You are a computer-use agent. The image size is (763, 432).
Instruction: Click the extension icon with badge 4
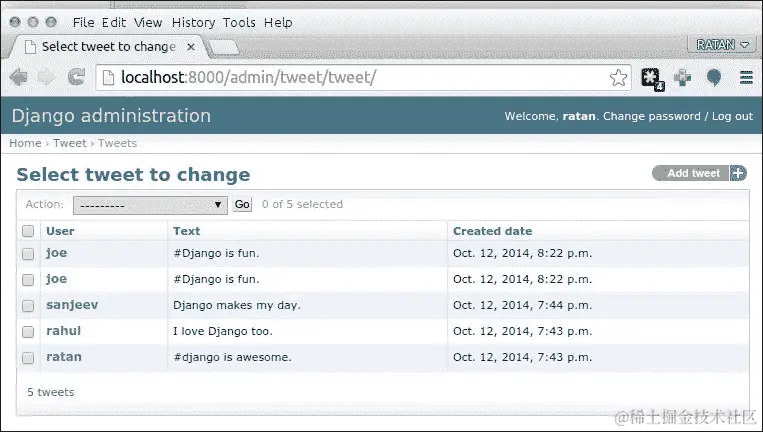[x=651, y=77]
